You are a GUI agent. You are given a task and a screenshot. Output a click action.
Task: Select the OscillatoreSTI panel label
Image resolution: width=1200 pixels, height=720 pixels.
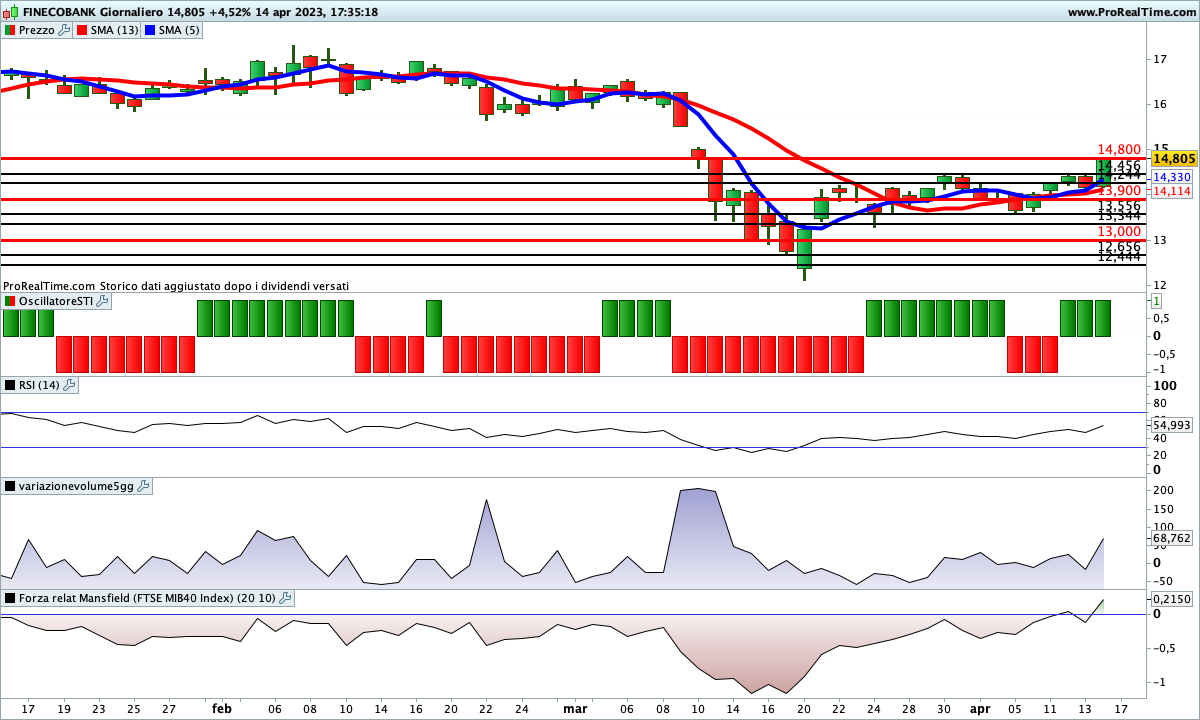pos(56,301)
